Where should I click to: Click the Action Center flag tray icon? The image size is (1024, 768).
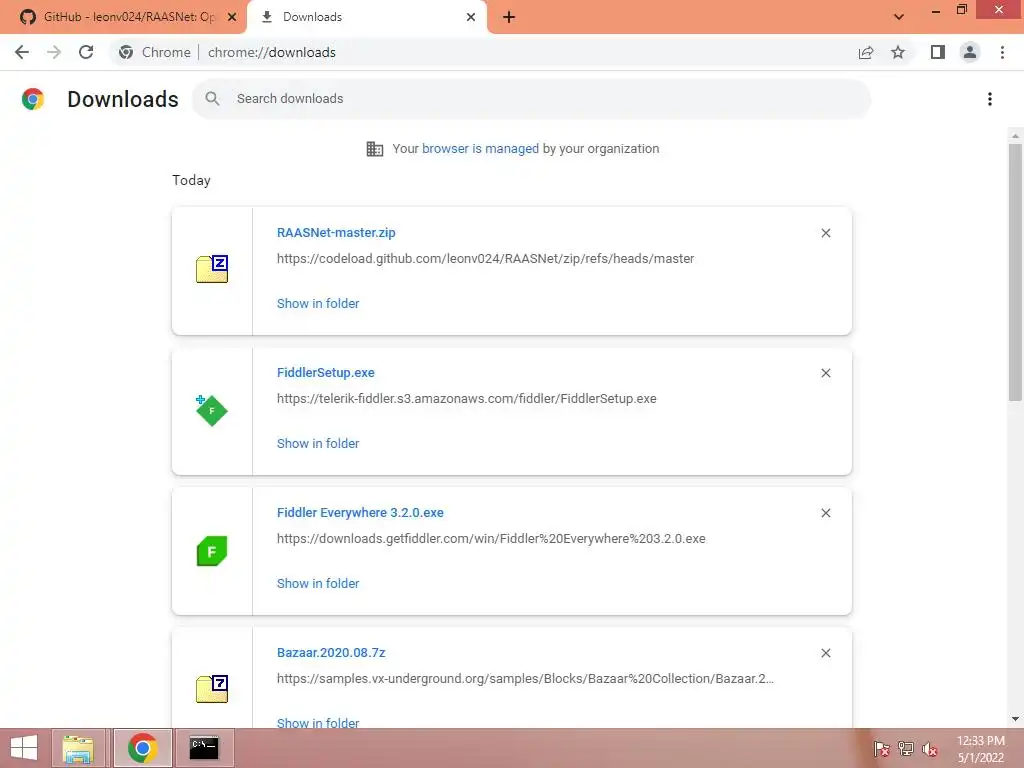tap(882, 748)
